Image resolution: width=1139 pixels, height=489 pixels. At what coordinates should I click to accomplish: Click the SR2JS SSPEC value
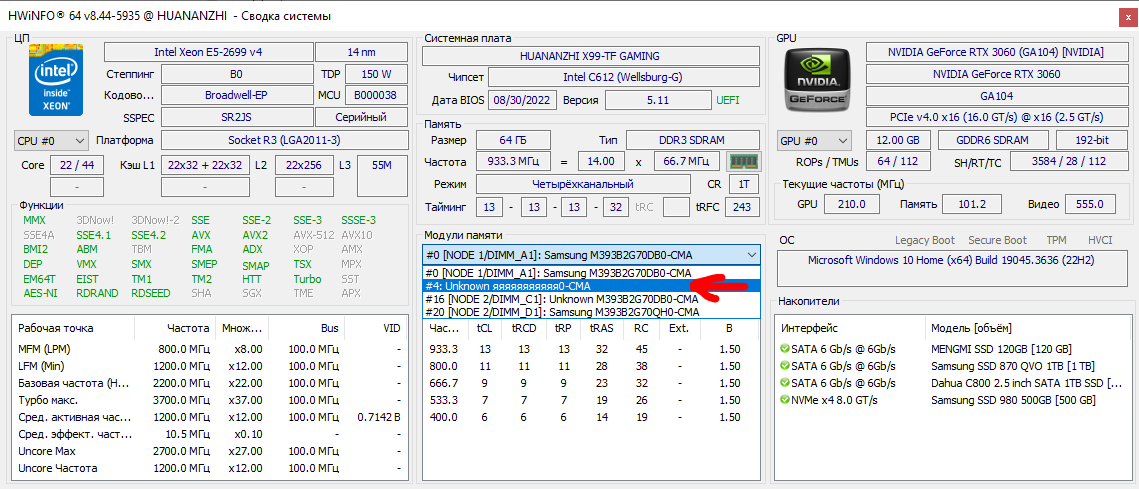point(238,117)
